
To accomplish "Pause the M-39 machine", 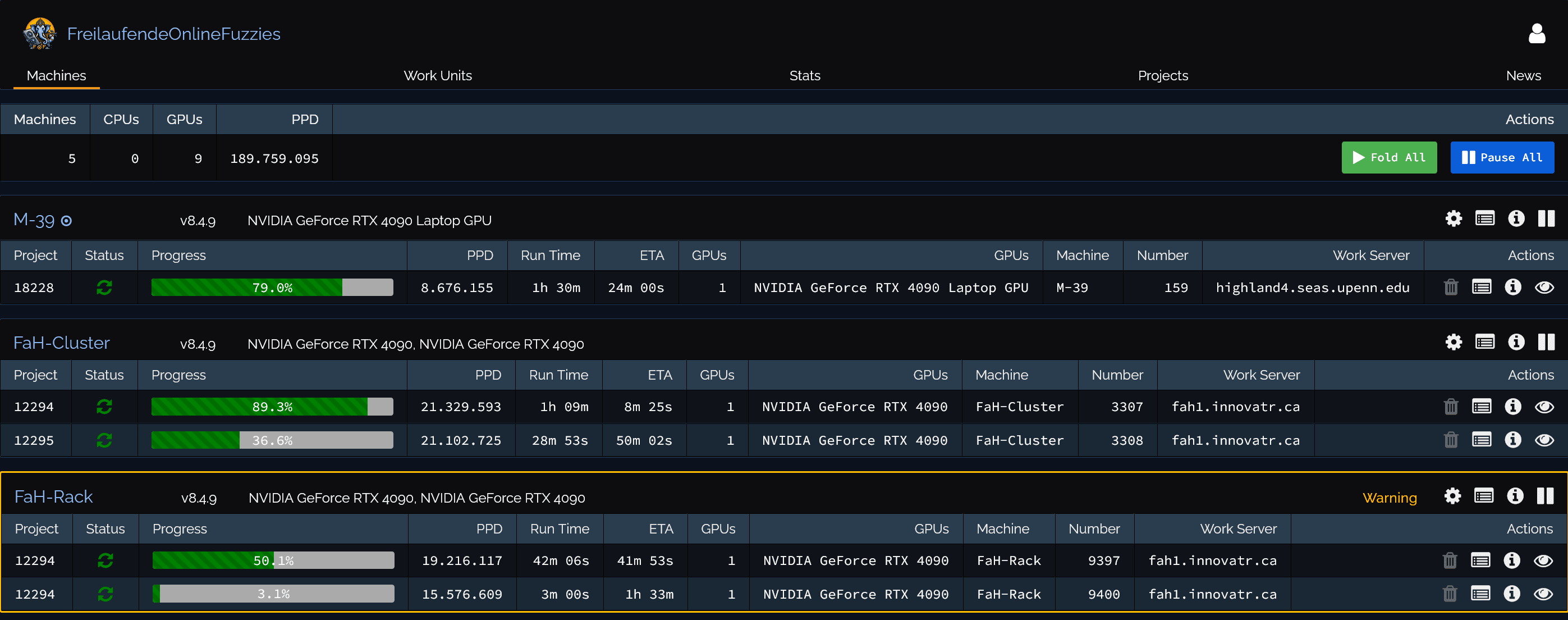I will click(x=1546, y=218).
